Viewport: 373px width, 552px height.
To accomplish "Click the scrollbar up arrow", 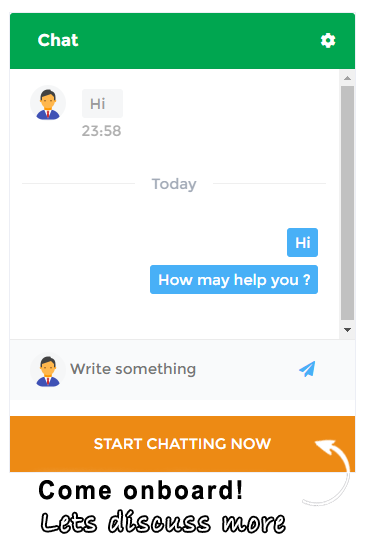I will pos(347,78).
